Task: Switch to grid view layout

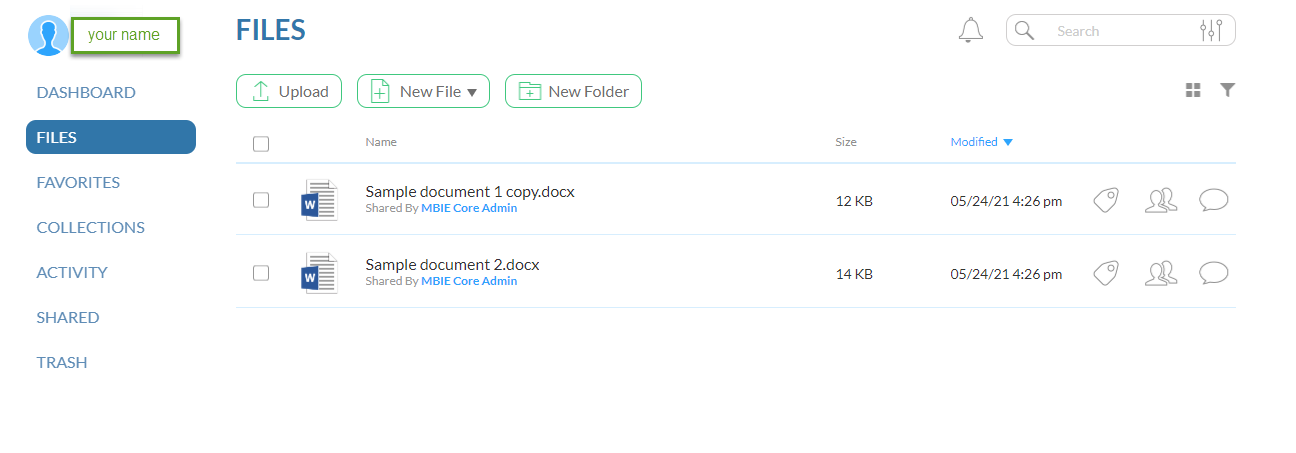Action: pyautogui.click(x=1193, y=91)
